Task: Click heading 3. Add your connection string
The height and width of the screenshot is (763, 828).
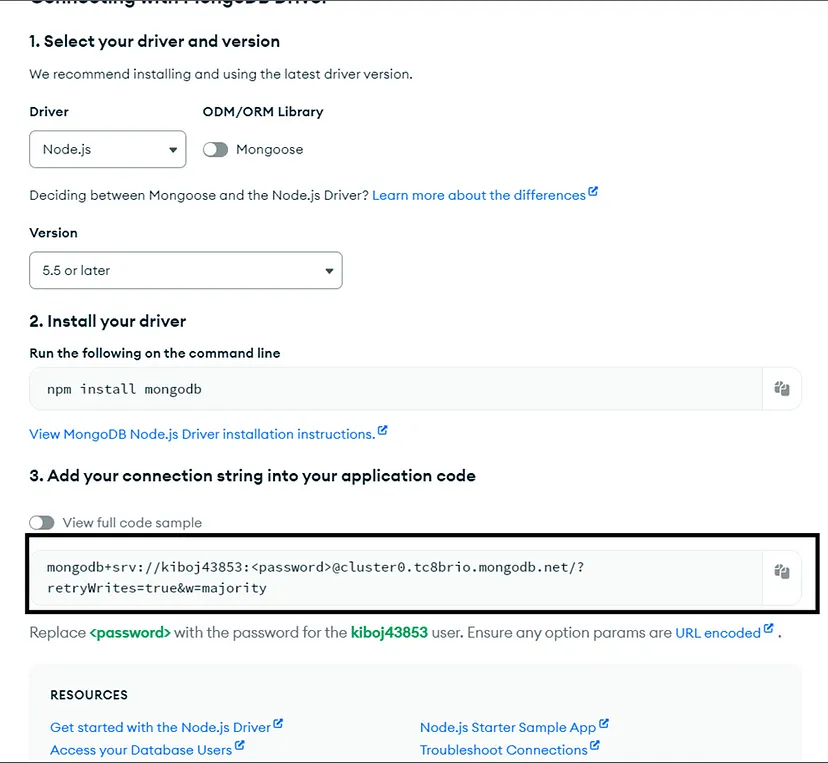Action: (252, 476)
